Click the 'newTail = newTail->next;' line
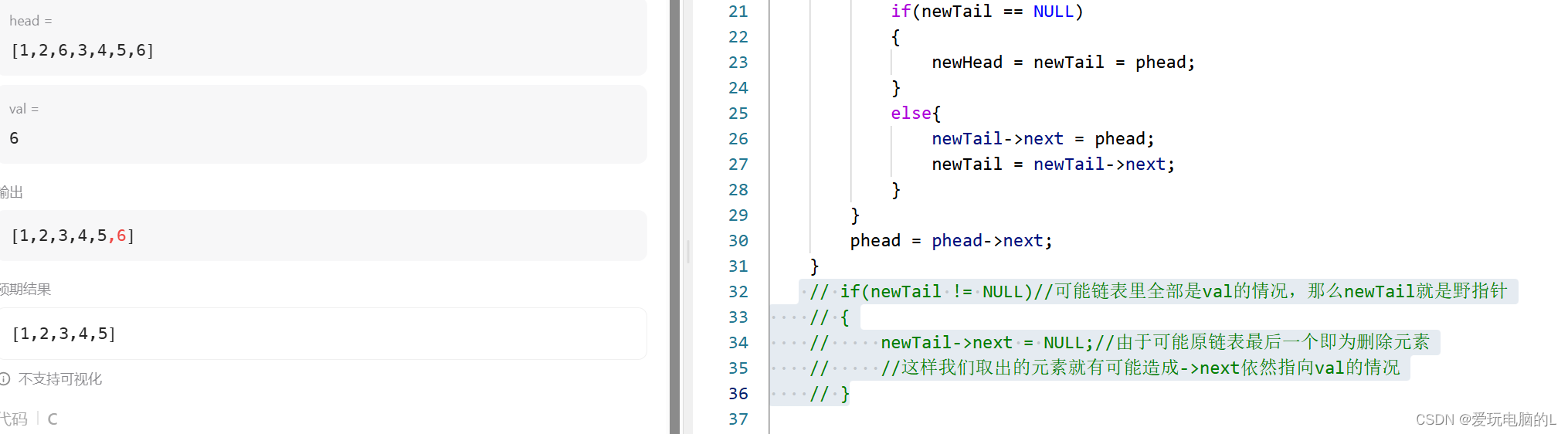The image size is (1568, 434). point(1054,164)
